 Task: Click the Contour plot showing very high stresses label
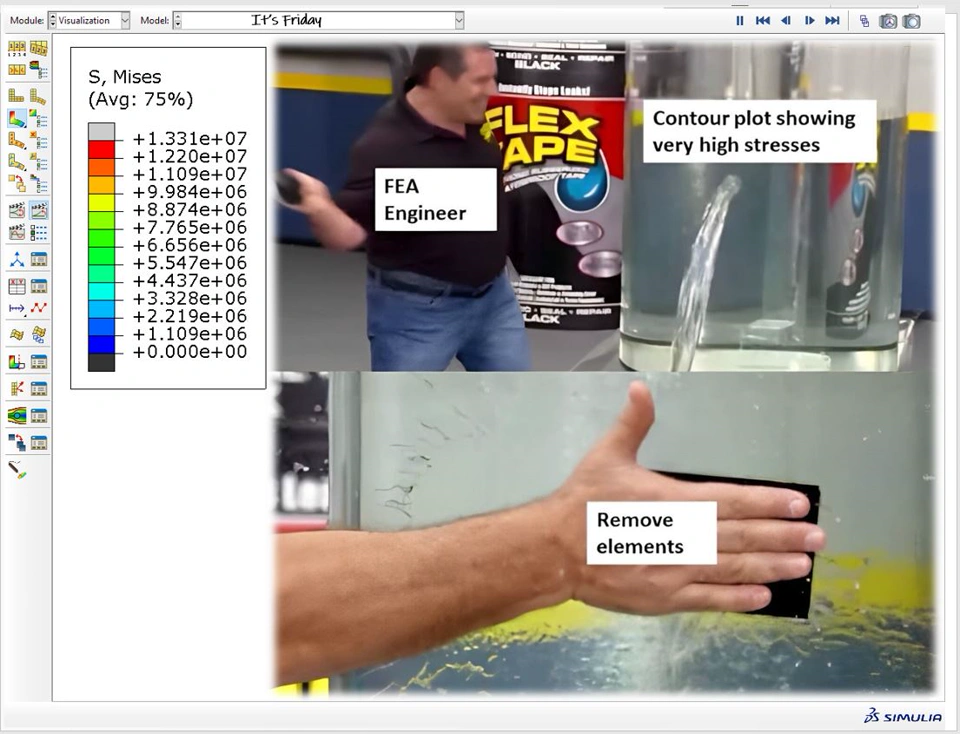[x=759, y=132]
